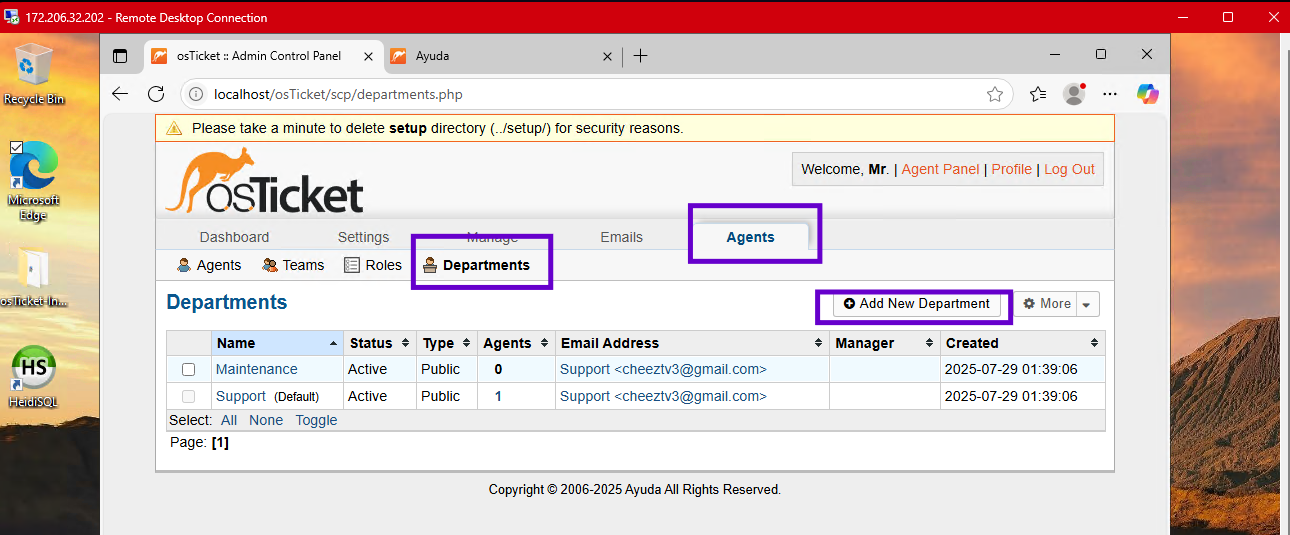Add this page to favorites star
Viewport: 1290px width, 535px height.
click(995, 94)
